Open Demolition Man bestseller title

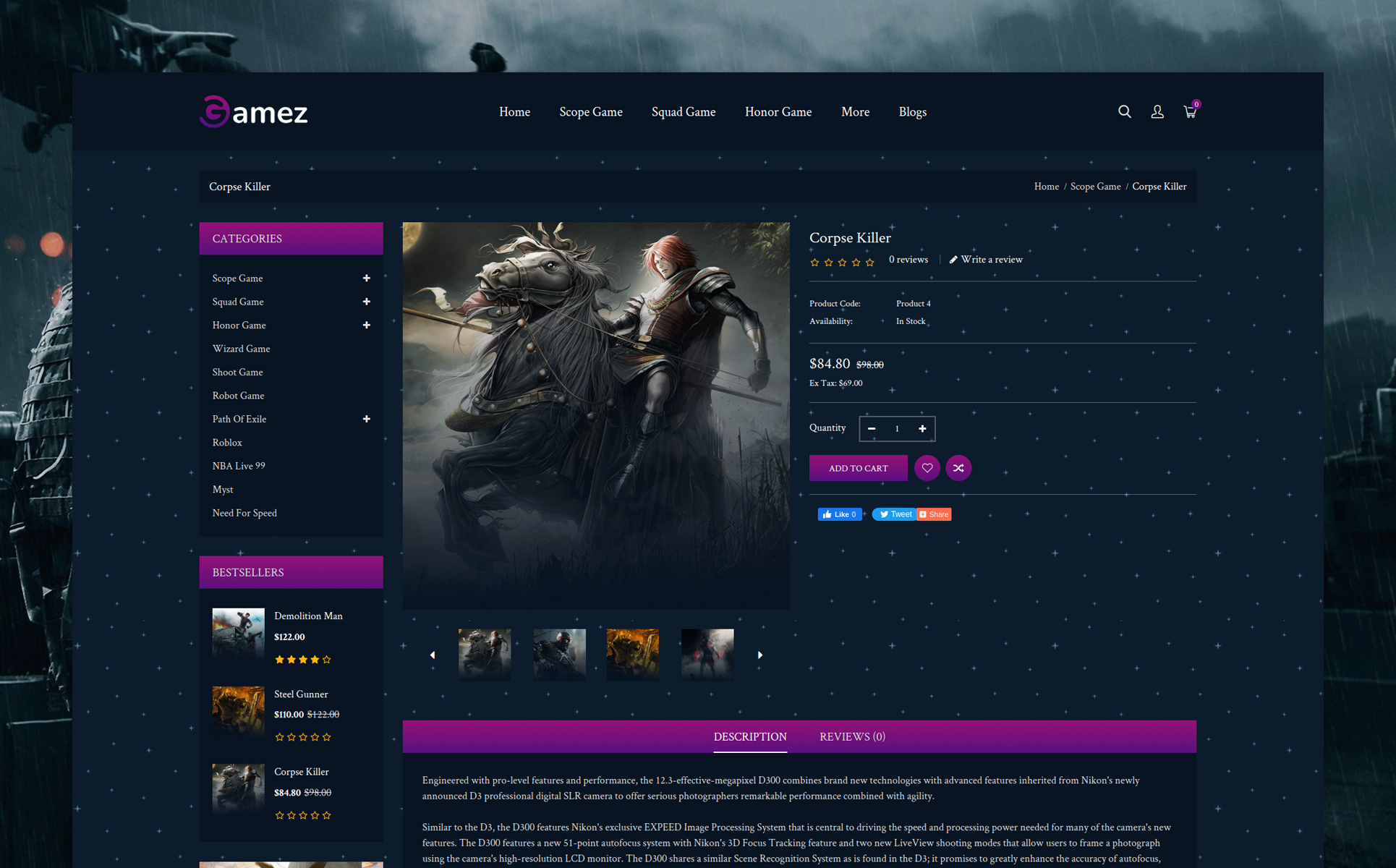click(308, 616)
